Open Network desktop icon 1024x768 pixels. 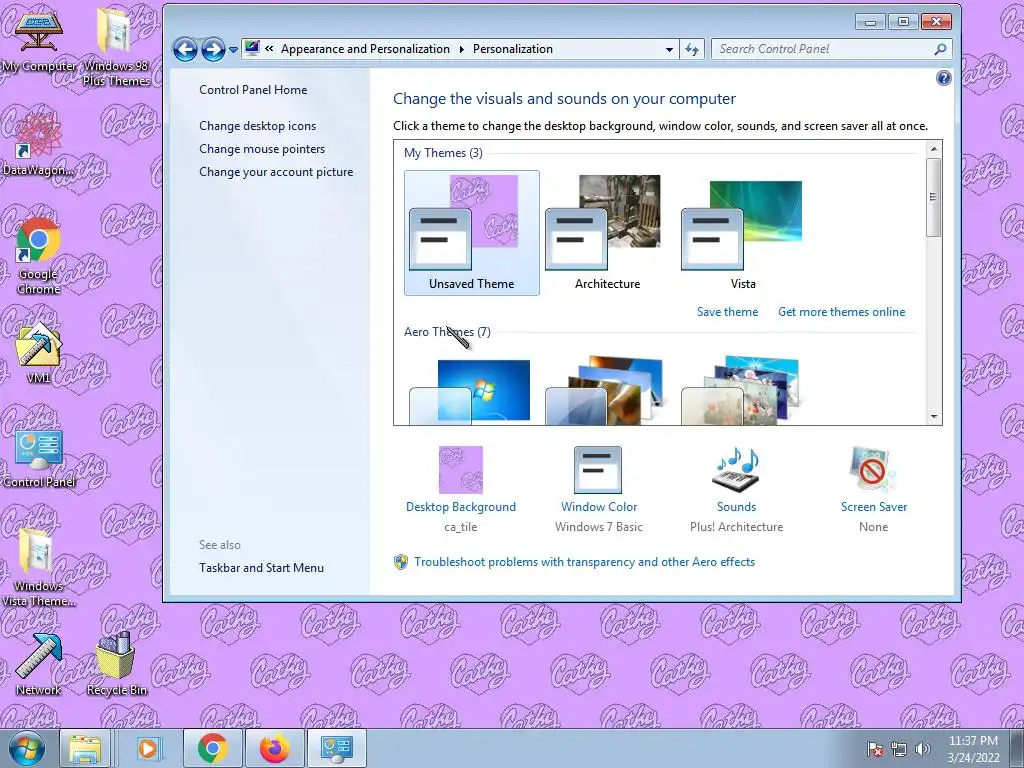(39, 665)
